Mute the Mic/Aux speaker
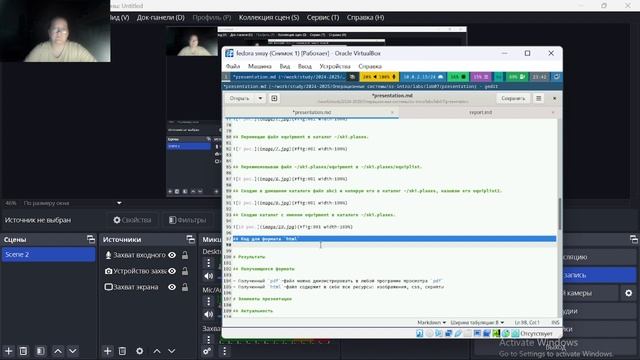The image size is (640, 360). click(209, 314)
